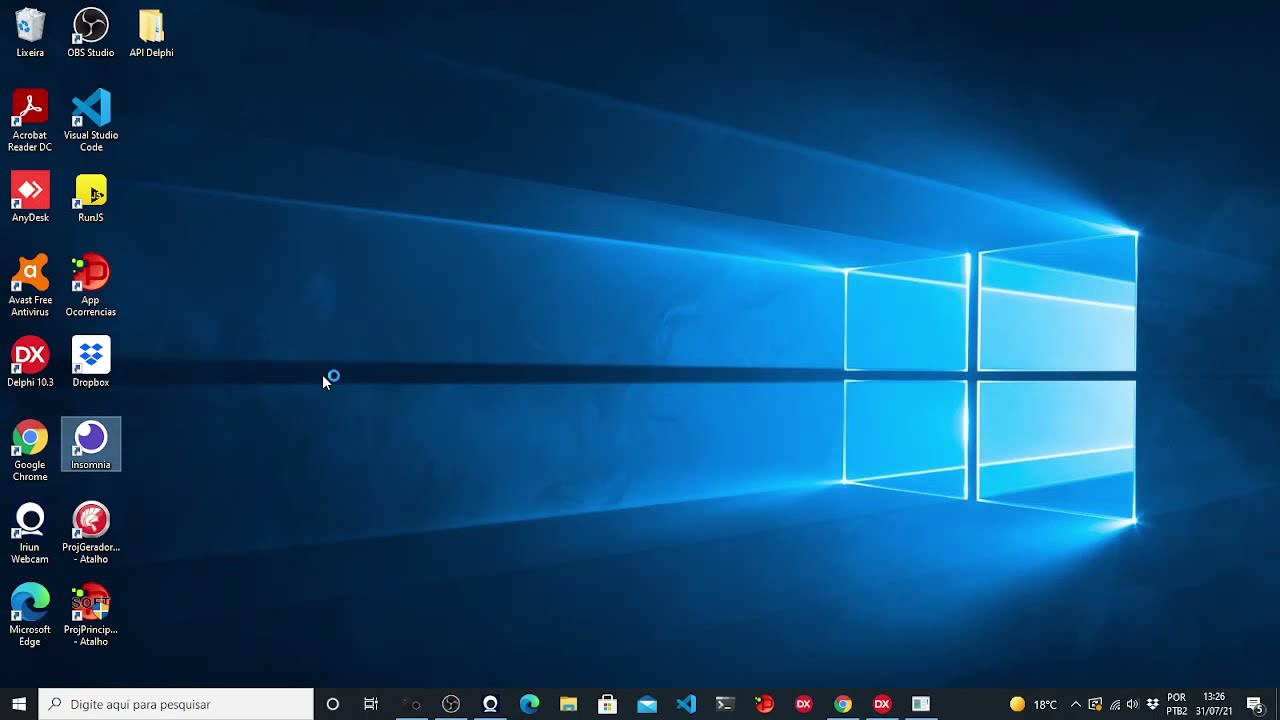Select the API Delphi folder on desktop
Viewport: 1280px width, 720px height.
(x=151, y=33)
